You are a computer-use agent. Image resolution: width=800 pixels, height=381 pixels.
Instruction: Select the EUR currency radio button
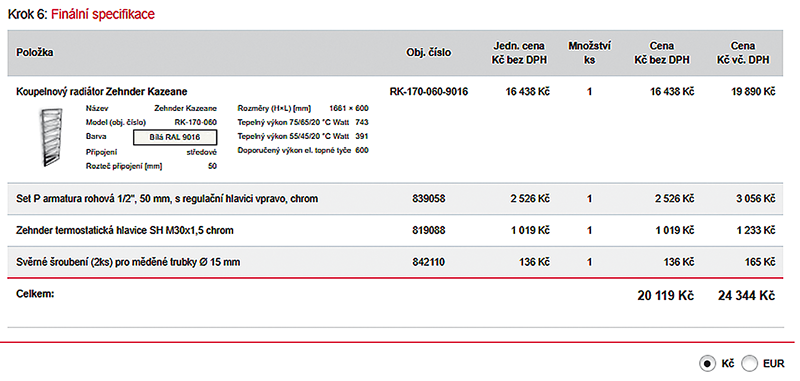(x=749, y=364)
